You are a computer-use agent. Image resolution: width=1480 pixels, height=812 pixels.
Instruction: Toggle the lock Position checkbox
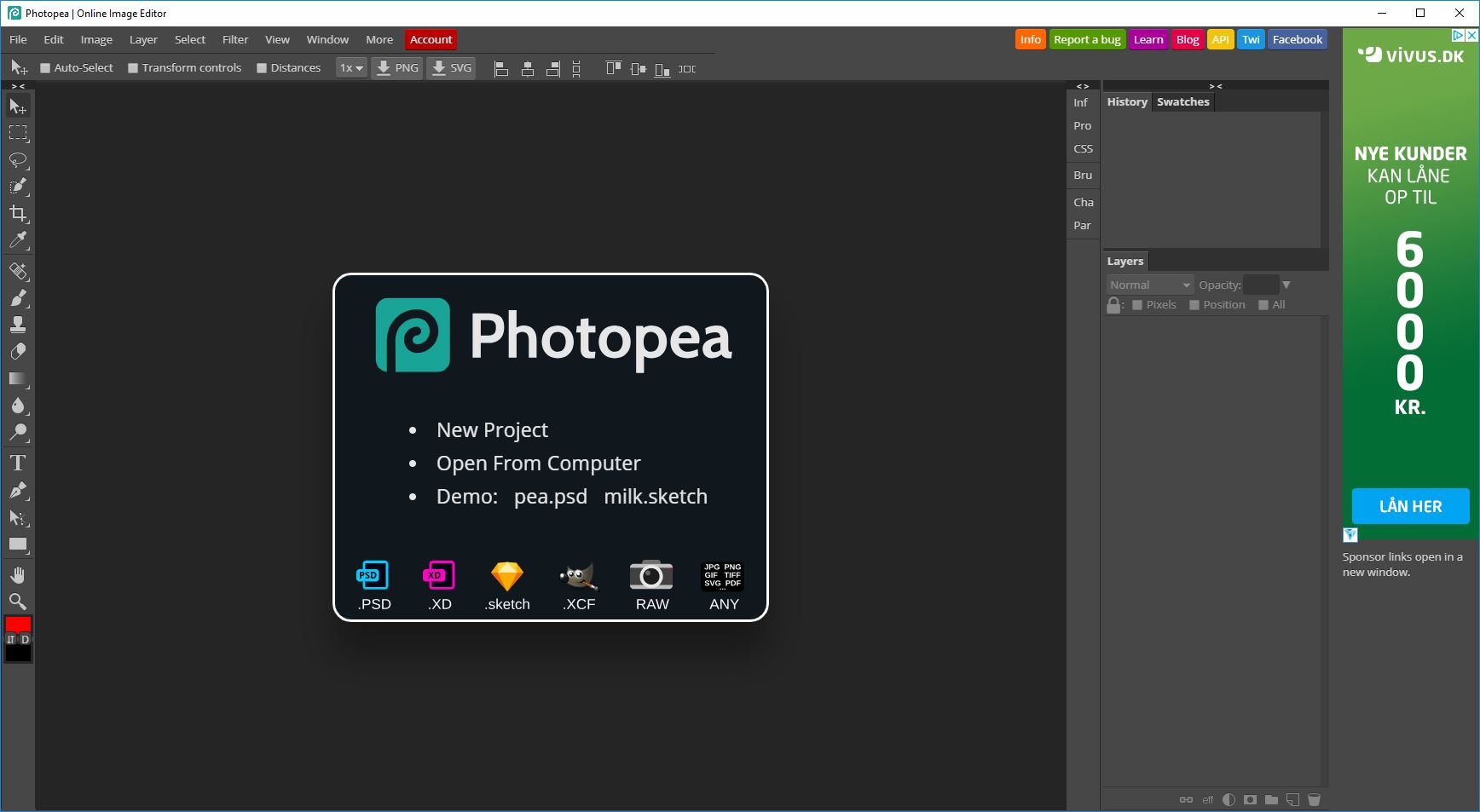click(1194, 305)
